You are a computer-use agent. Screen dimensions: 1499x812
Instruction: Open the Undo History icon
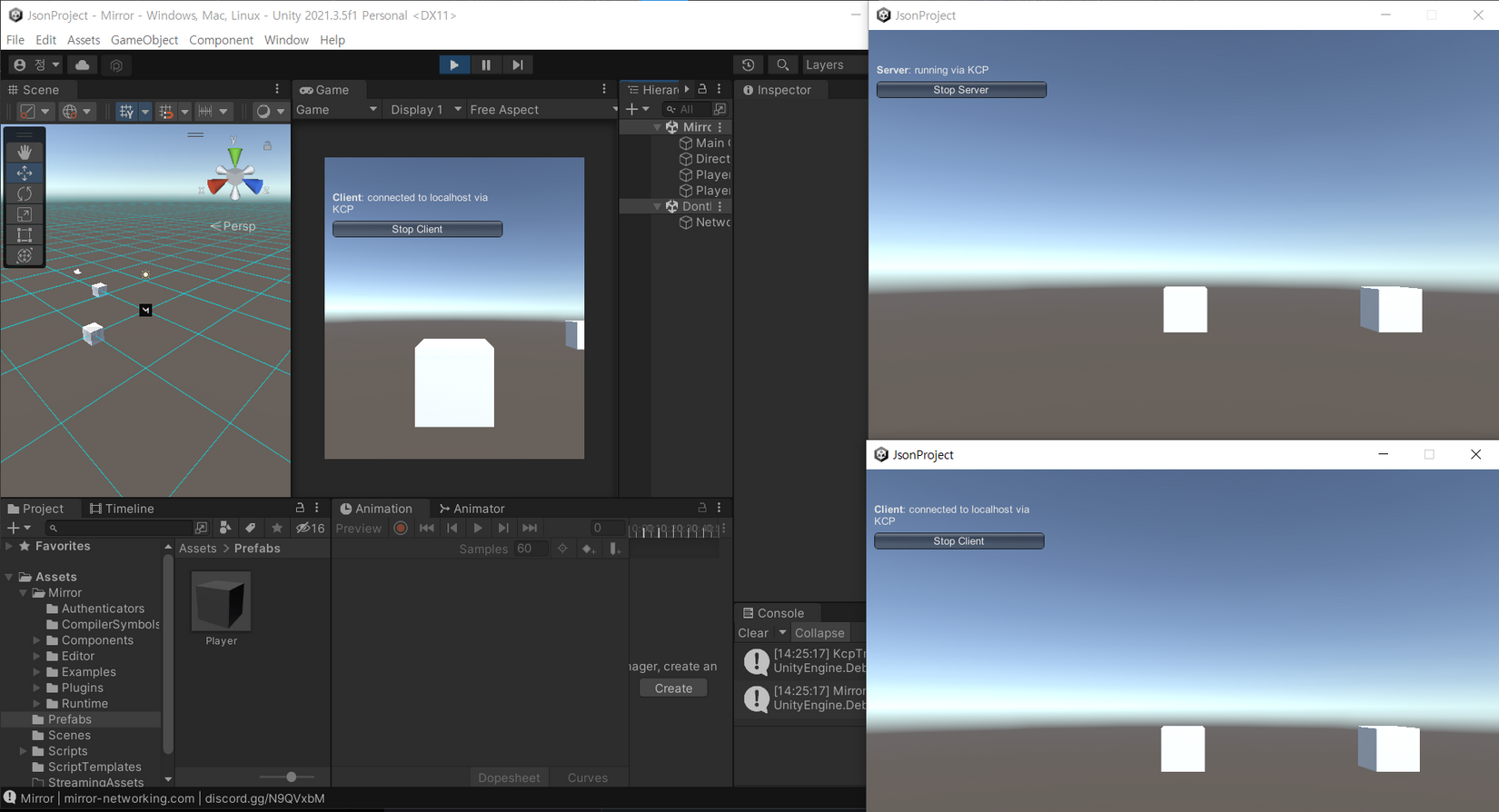(748, 64)
